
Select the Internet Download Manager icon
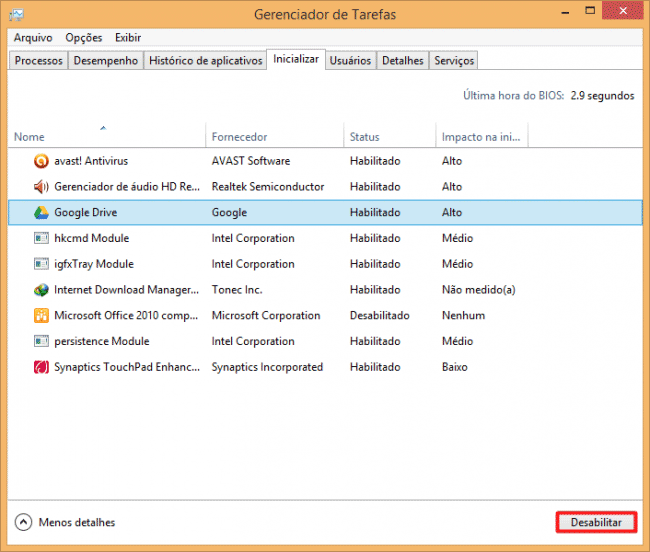coord(41,291)
